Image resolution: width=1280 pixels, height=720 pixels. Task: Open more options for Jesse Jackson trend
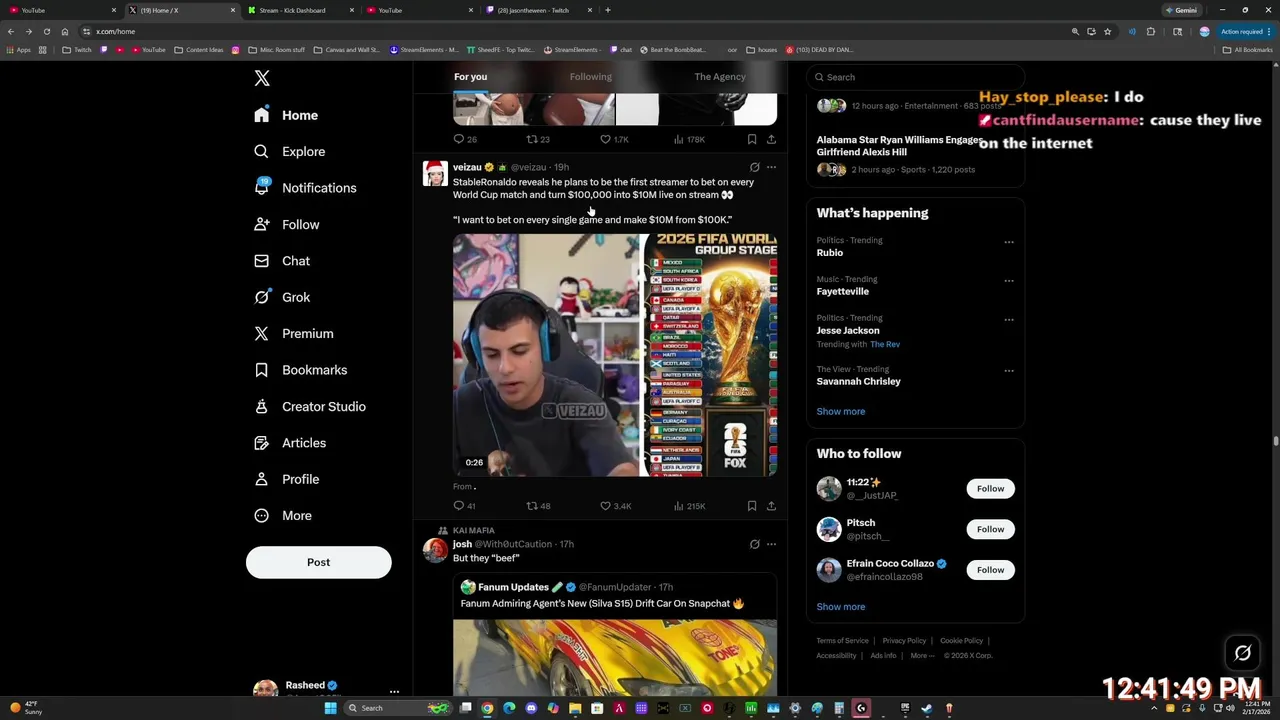[x=1009, y=320]
